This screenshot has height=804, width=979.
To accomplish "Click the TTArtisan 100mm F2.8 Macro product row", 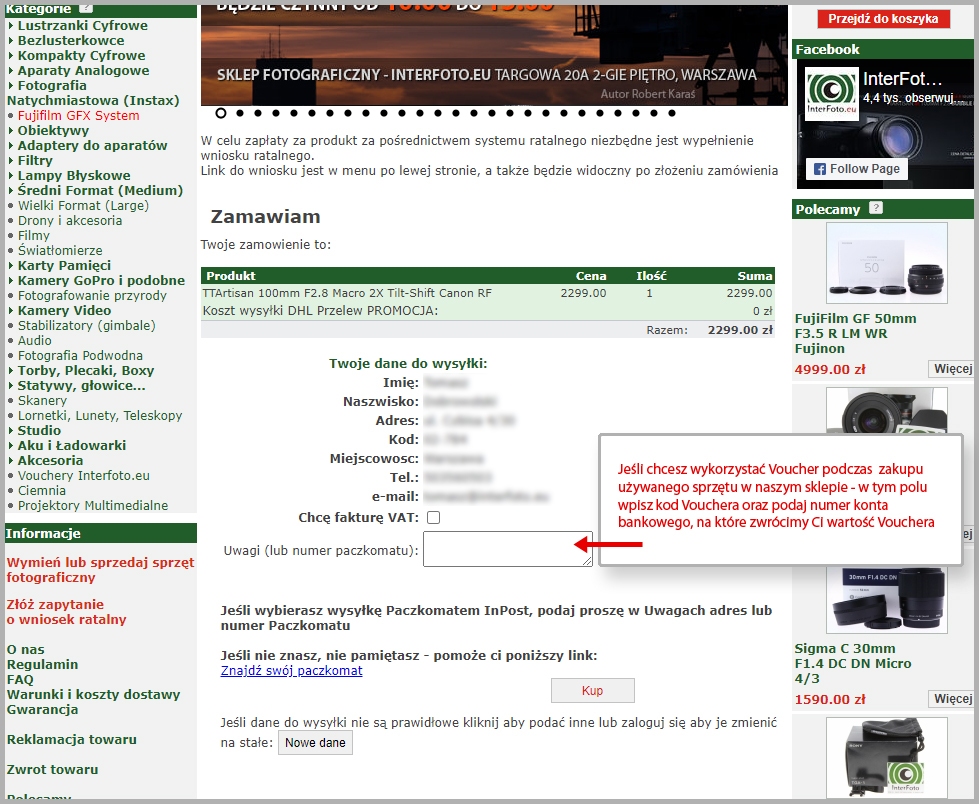I will coord(488,293).
